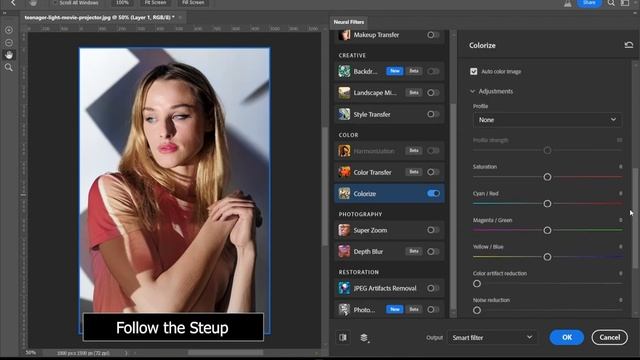Image resolution: width=640 pixels, height=360 pixels.
Task: Enable the Landscape Mixer toggle
Action: click(x=433, y=93)
